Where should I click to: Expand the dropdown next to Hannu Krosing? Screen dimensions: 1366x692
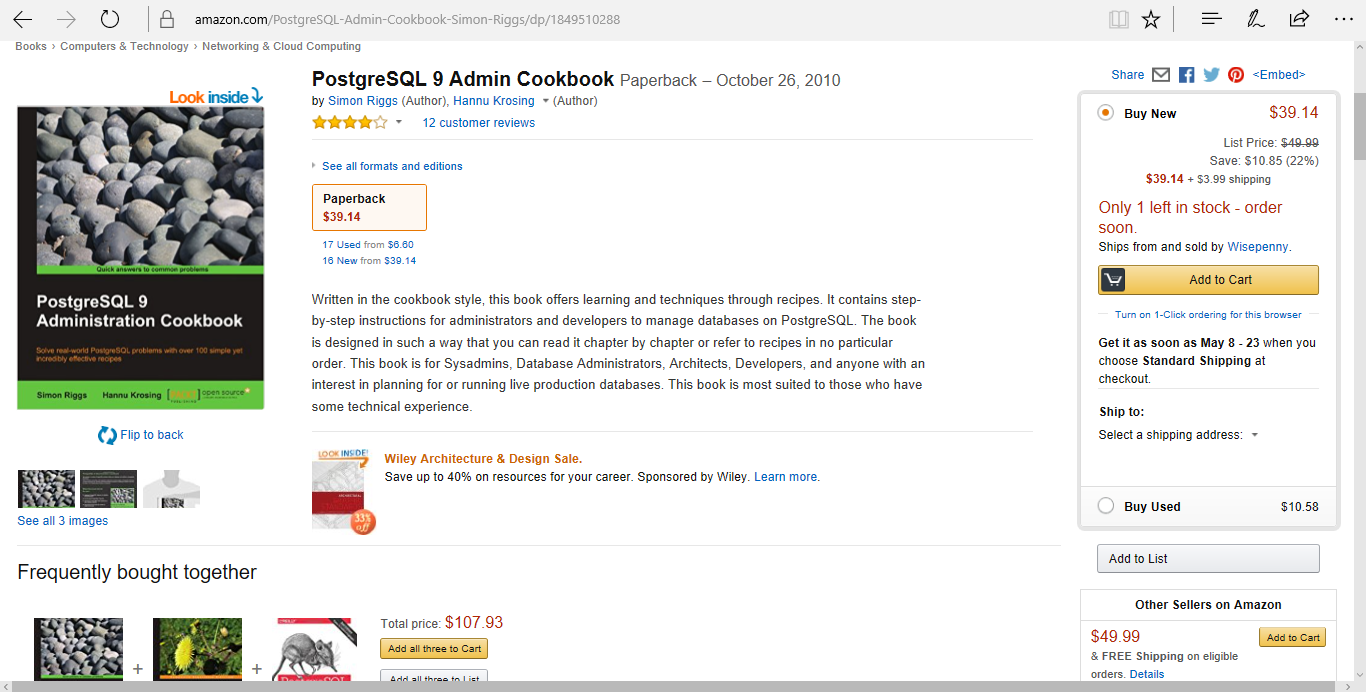coord(544,100)
